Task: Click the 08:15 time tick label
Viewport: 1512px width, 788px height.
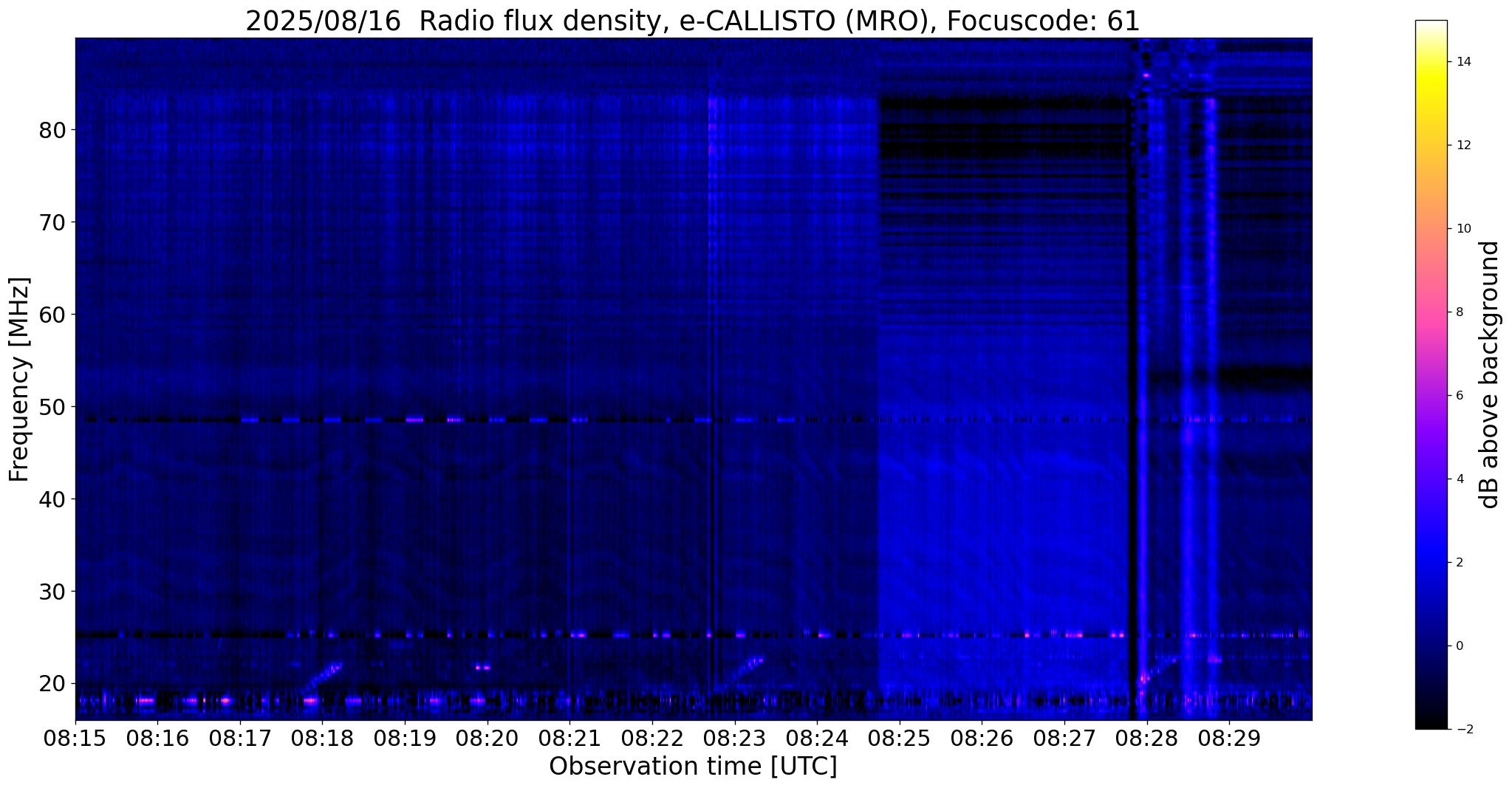Action: (x=75, y=738)
